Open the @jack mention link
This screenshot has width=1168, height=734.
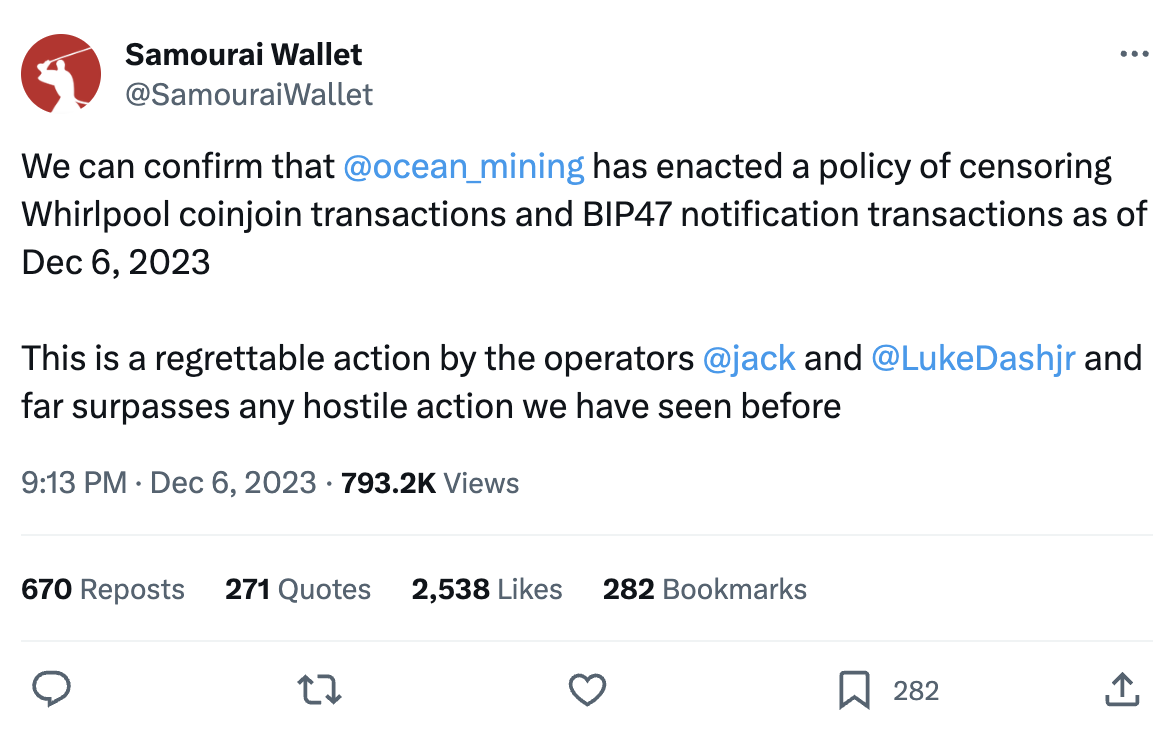coord(749,358)
